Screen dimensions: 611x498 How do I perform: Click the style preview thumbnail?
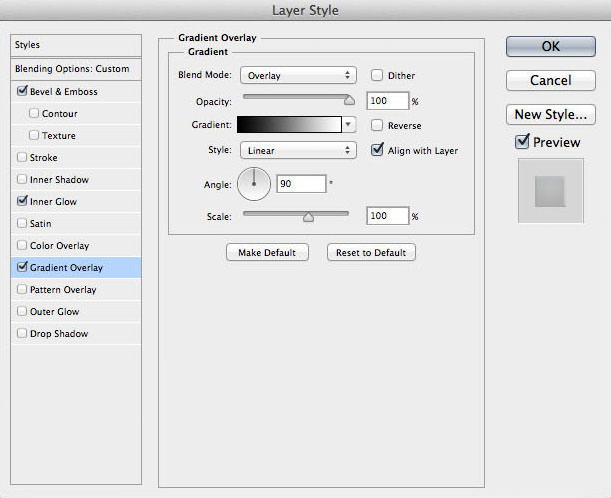551,191
